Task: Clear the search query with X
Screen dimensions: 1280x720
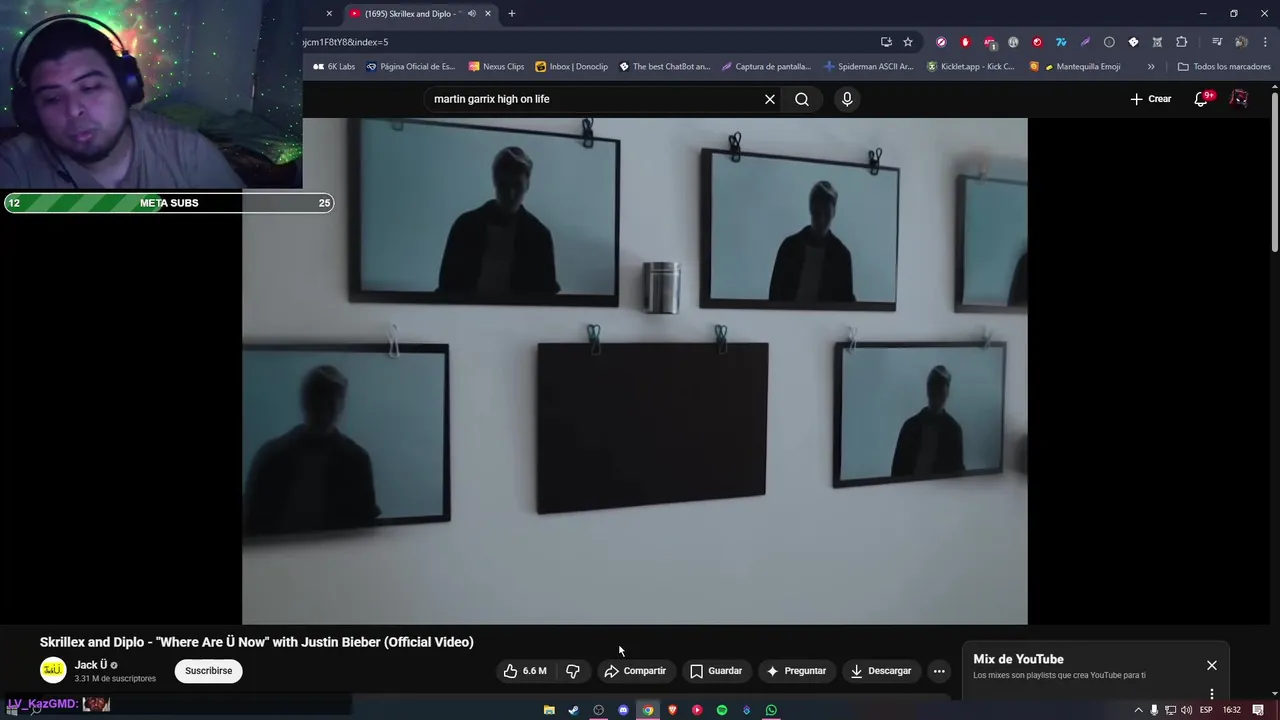Action: pos(770,99)
